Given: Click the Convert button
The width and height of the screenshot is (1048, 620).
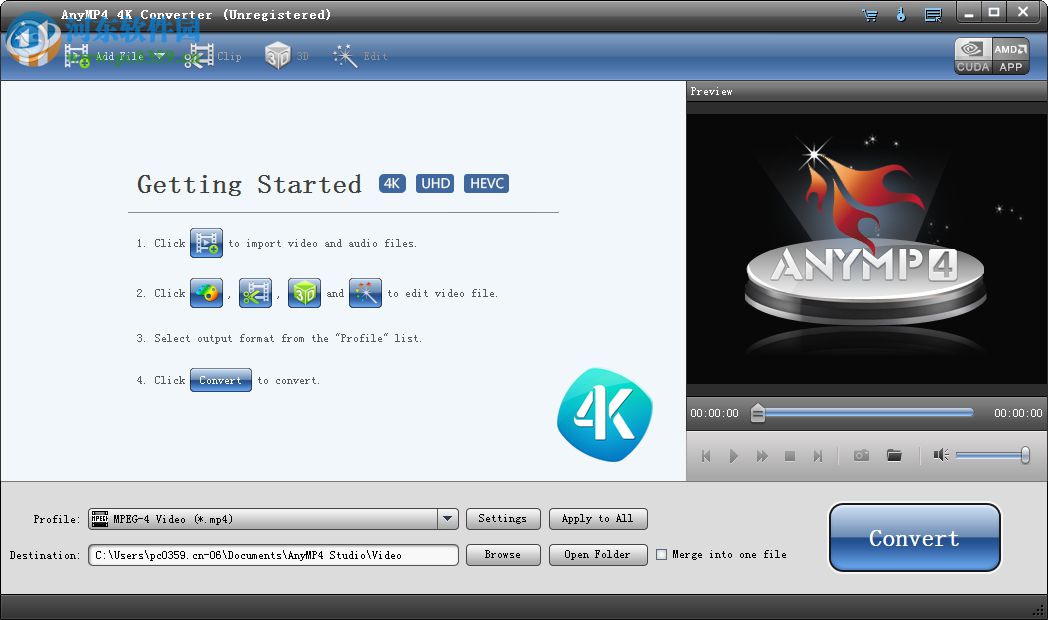Looking at the screenshot, I should pyautogui.click(x=913, y=538).
